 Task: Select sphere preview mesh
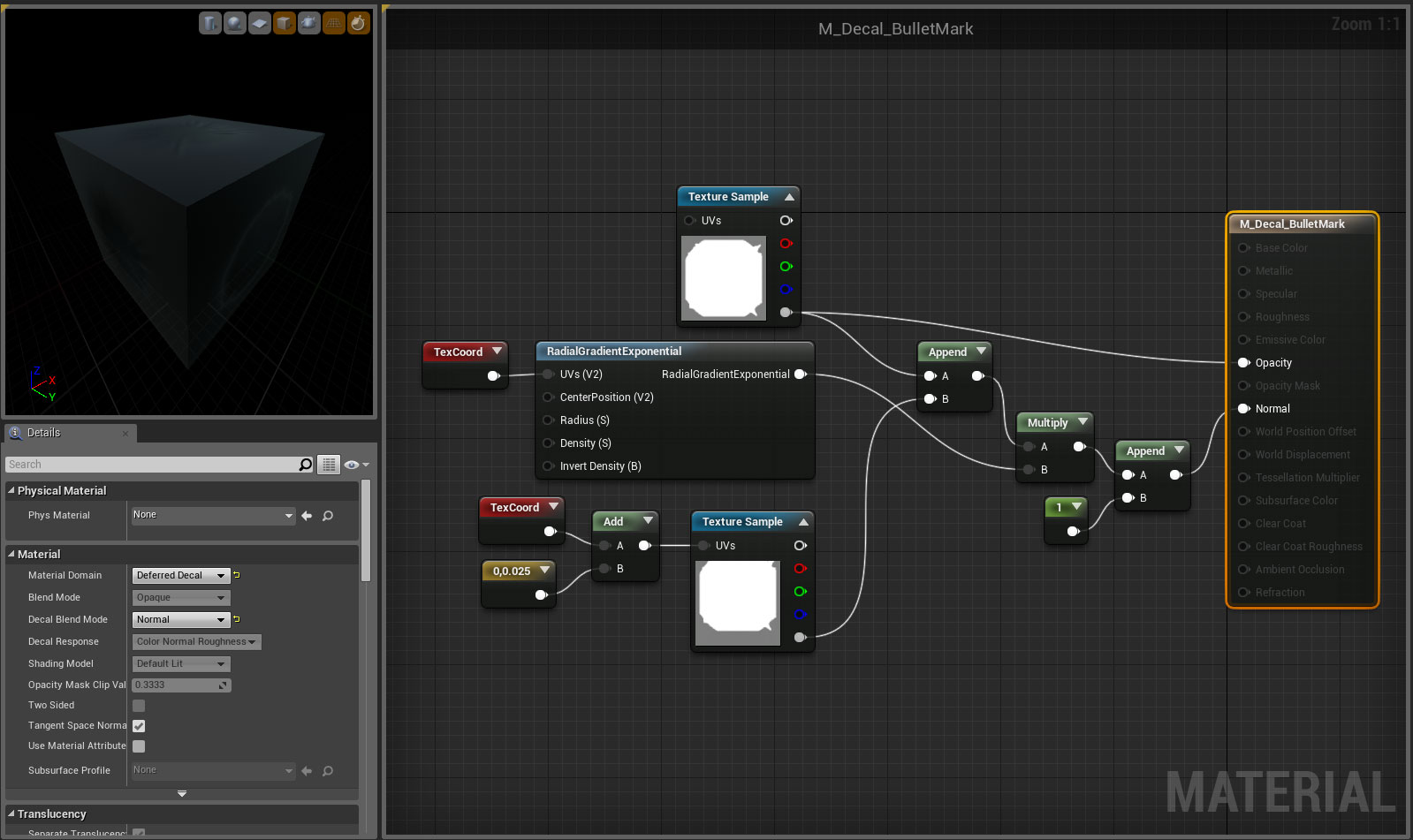(234, 23)
